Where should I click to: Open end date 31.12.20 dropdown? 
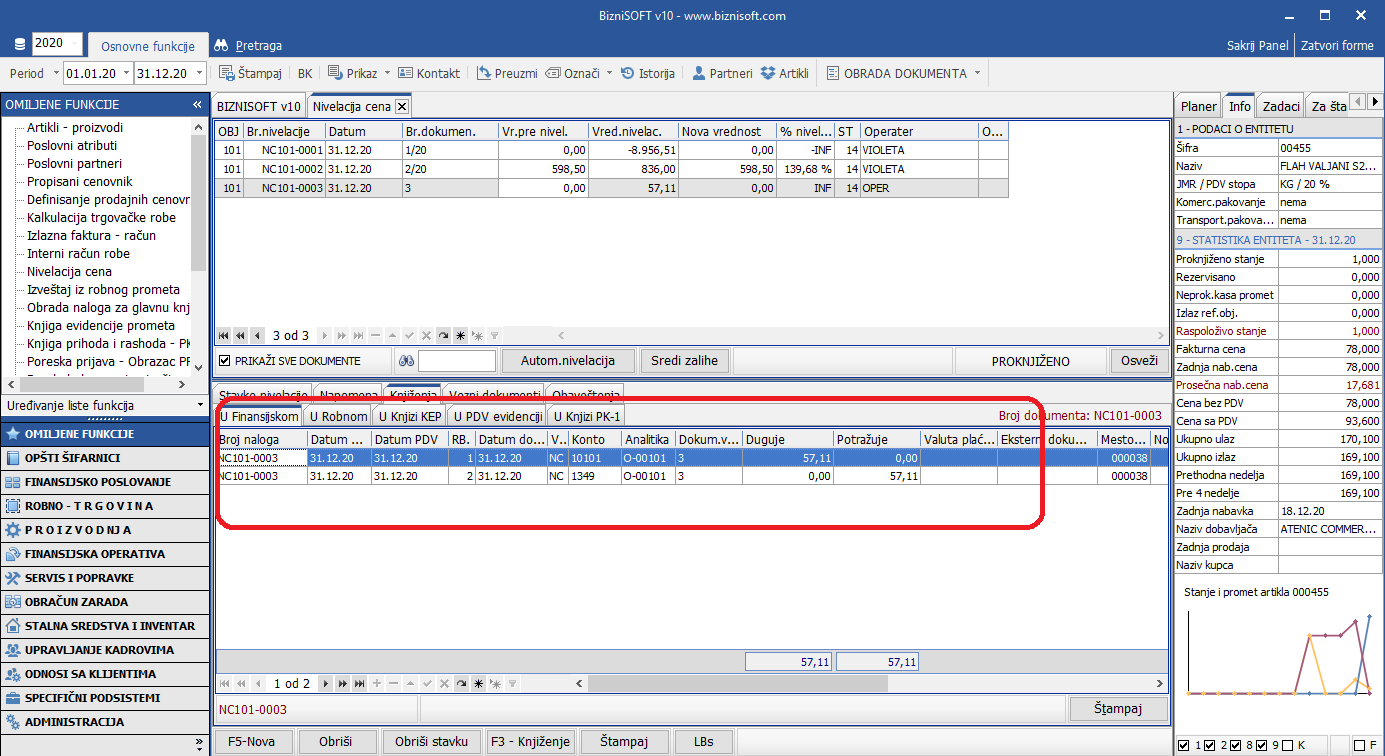200,73
